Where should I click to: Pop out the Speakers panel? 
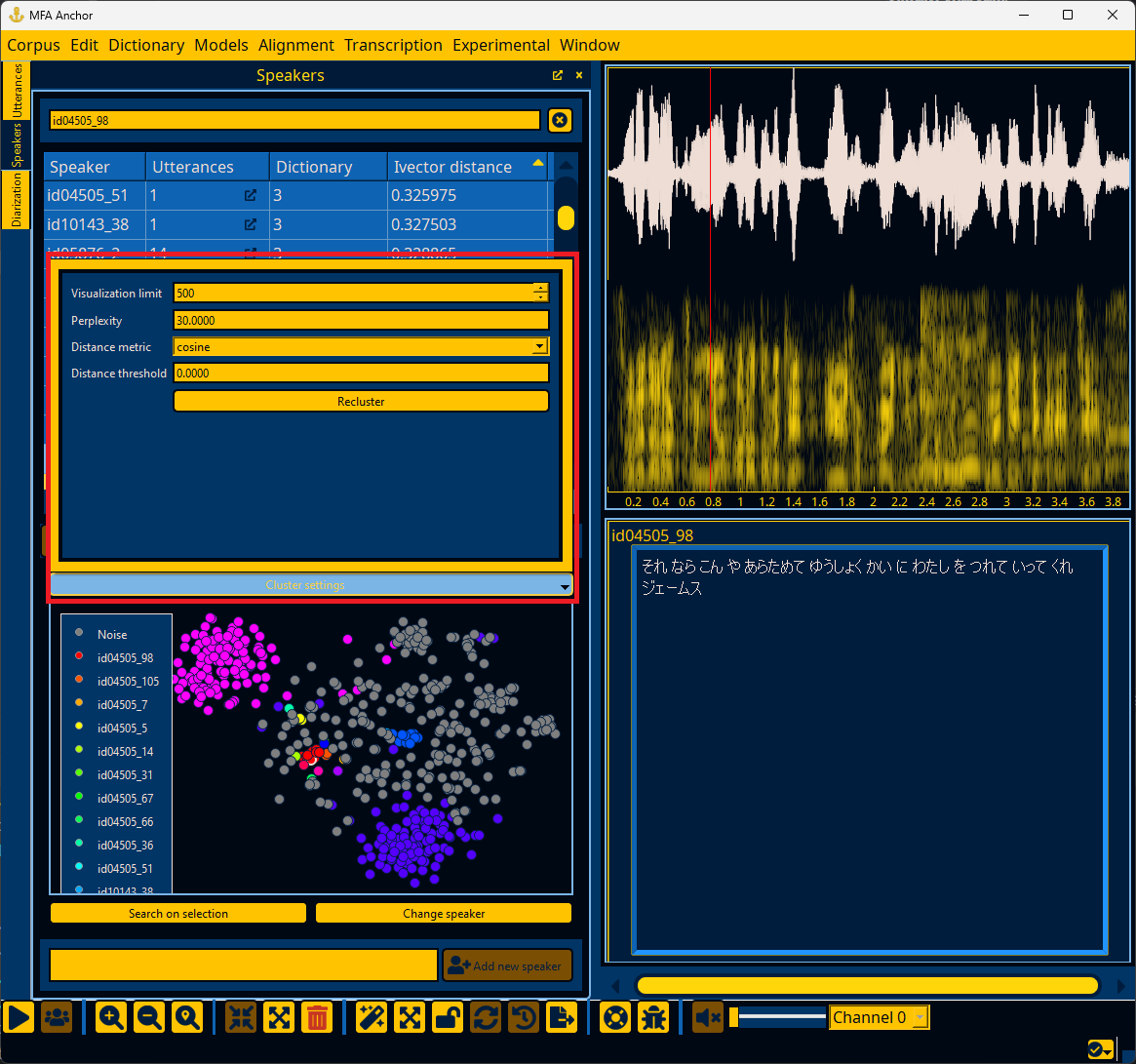click(x=557, y=75)
